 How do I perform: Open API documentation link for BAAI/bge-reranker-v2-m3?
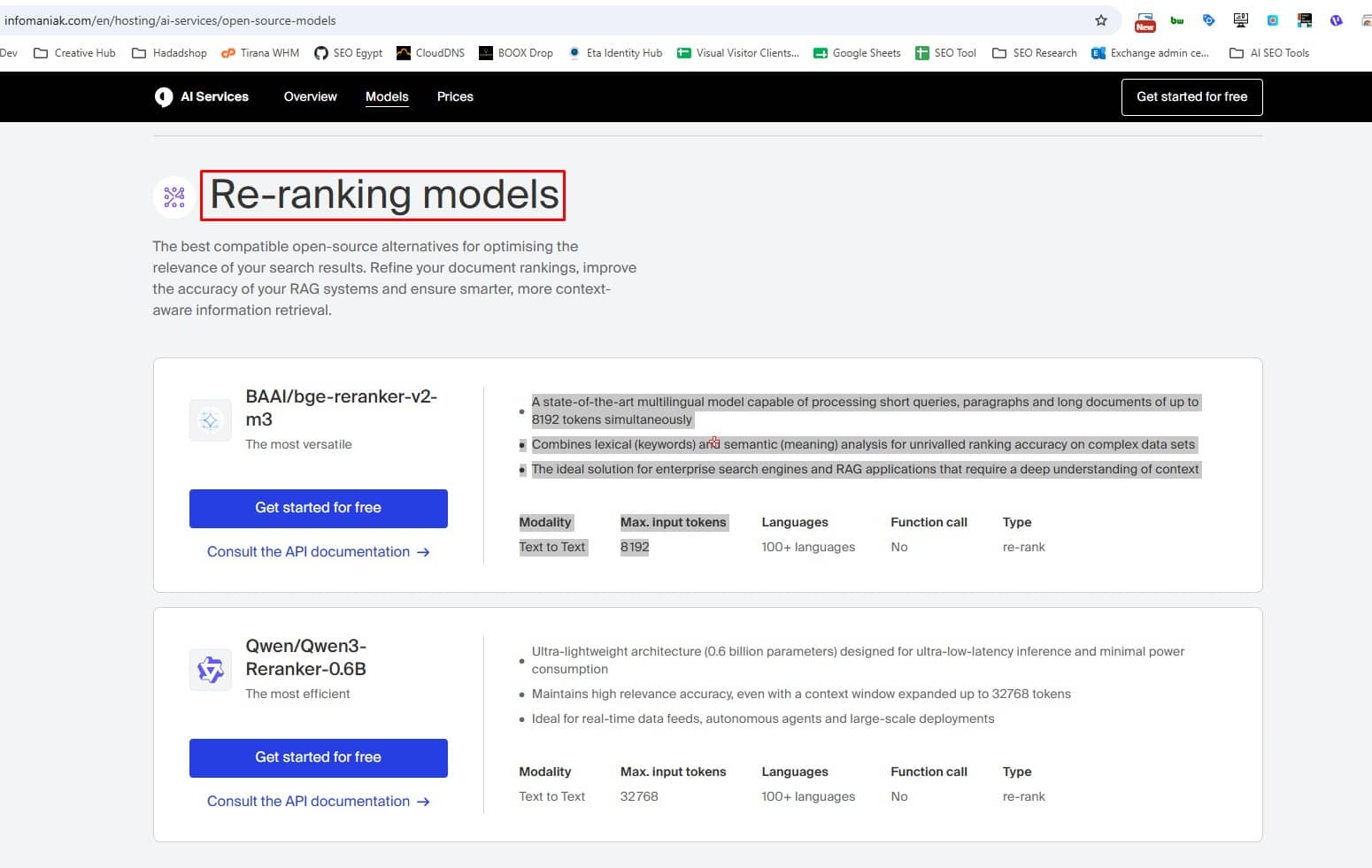[x=319, y=552]
